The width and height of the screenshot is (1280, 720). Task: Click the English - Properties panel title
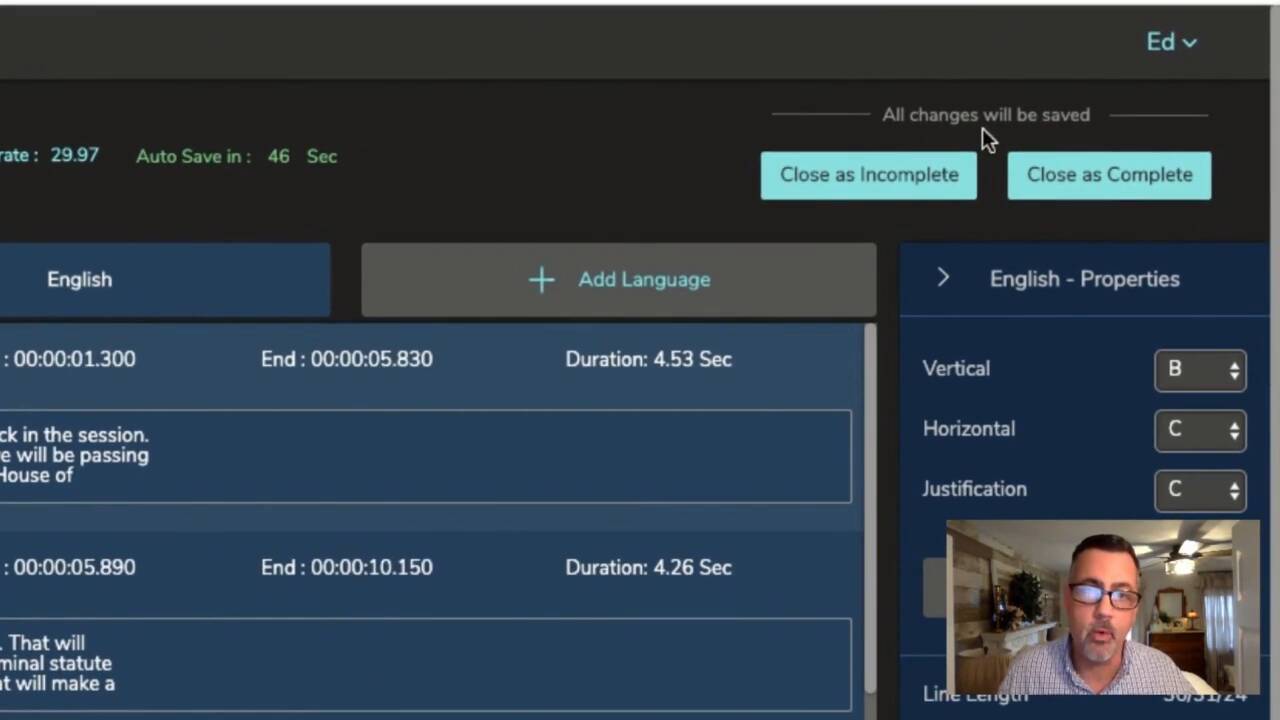1084,279
